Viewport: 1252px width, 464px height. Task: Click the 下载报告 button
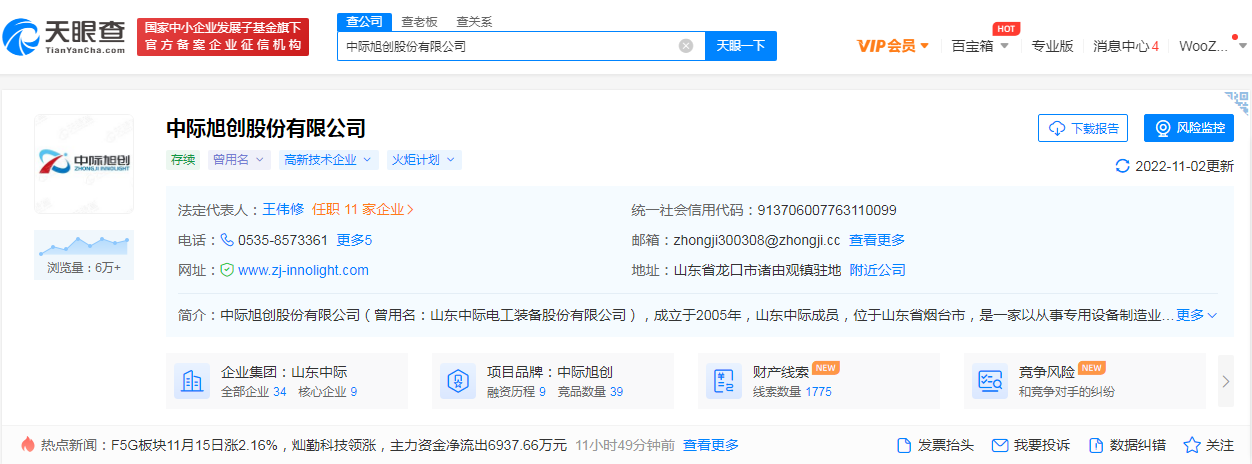pos(1083,128)
